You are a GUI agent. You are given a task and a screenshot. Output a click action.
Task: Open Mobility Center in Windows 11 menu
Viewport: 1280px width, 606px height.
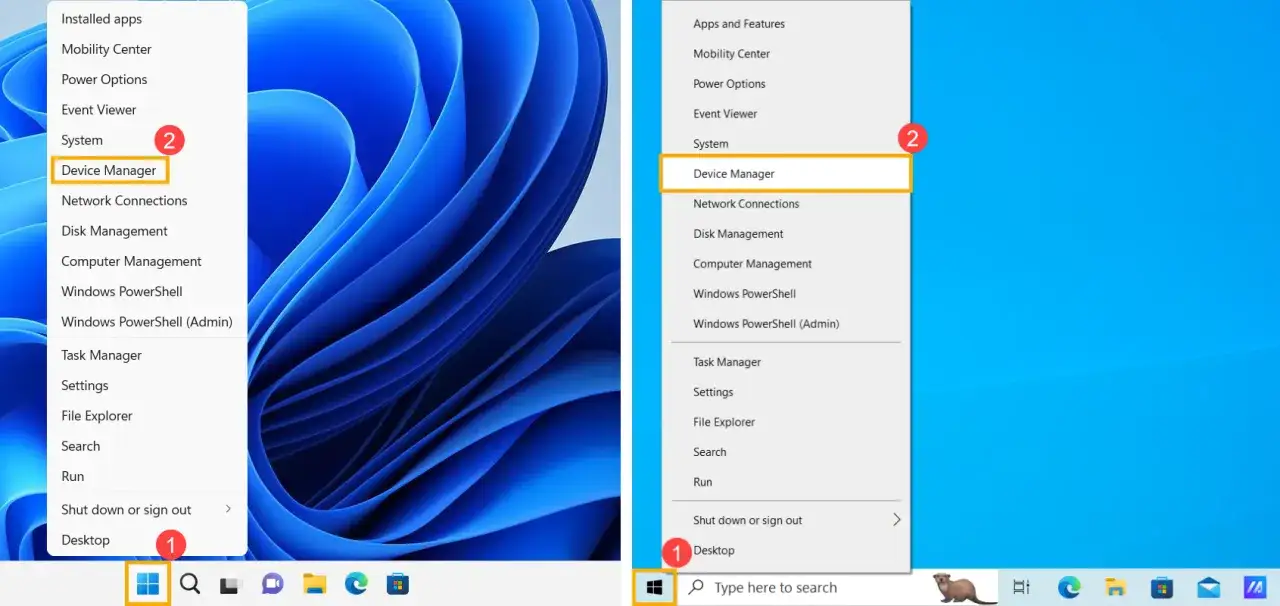(x=147, y=49)
